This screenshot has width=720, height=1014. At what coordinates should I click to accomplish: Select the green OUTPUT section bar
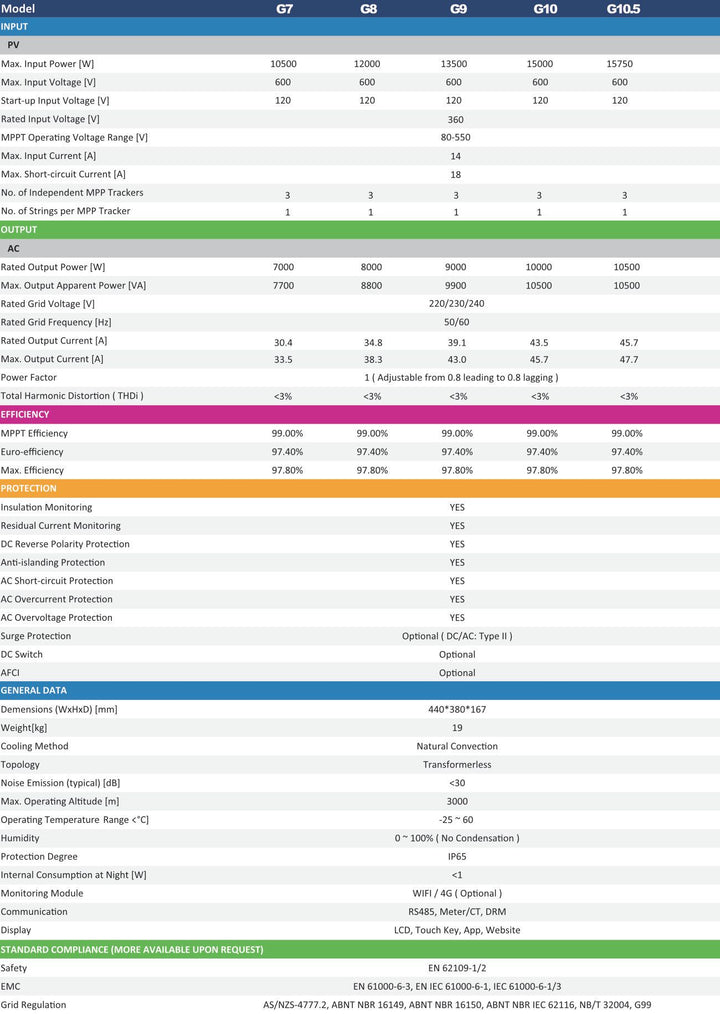point(360,230)
